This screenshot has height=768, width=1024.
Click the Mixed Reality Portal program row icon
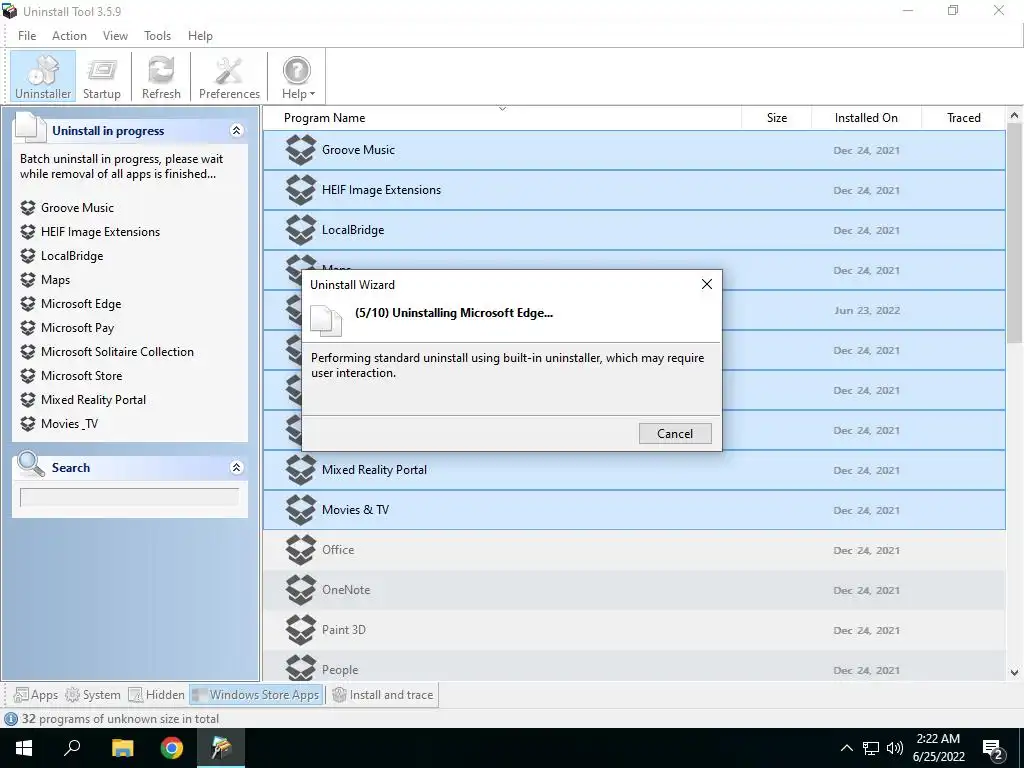(300, 470)
